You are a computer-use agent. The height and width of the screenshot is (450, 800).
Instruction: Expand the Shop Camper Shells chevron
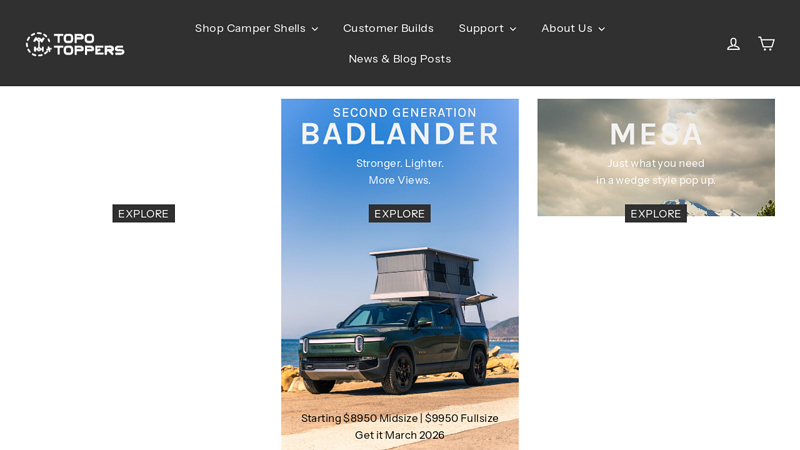click(315, 29)
